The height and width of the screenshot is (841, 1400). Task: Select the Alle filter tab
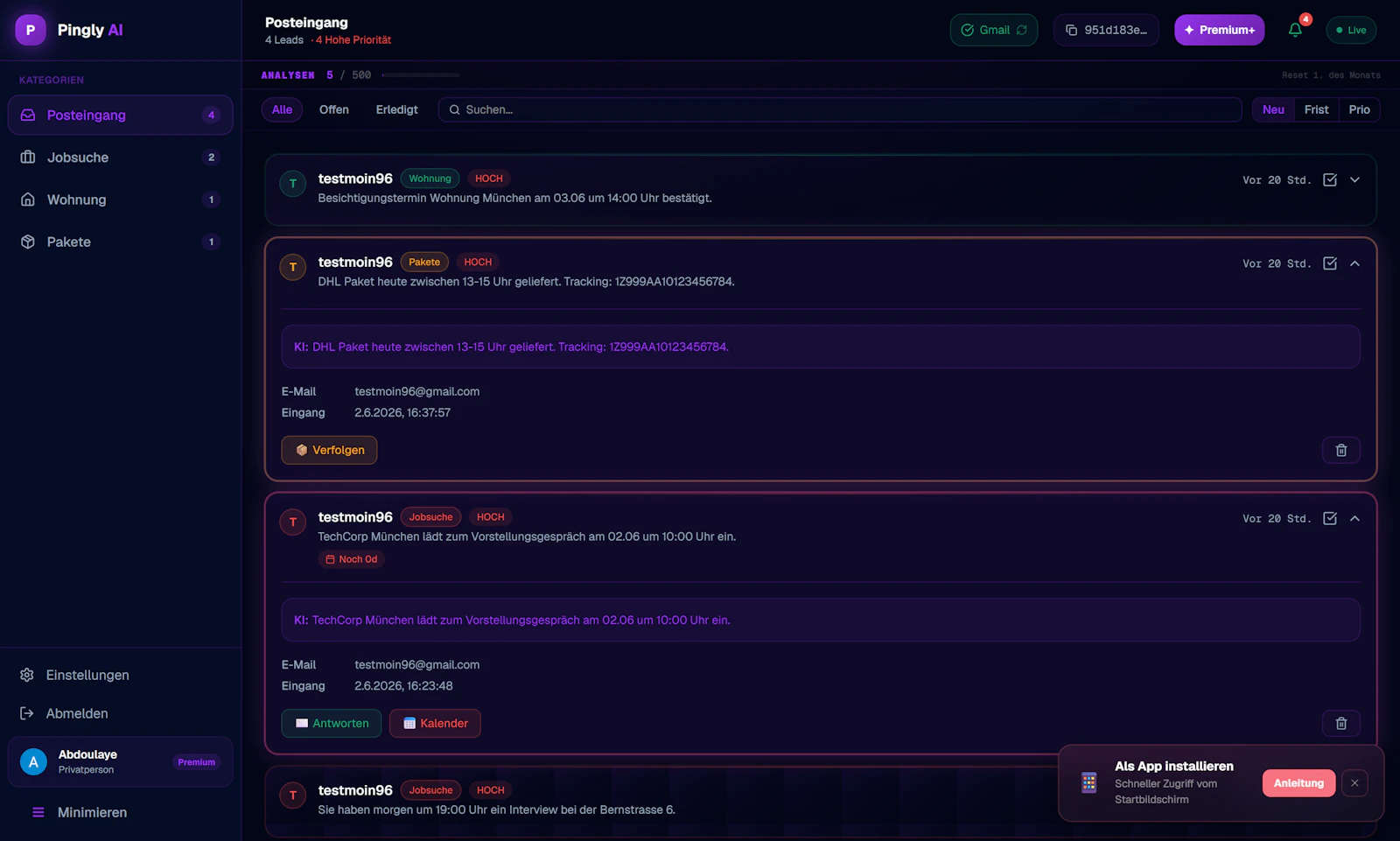(x=282, y=109)
